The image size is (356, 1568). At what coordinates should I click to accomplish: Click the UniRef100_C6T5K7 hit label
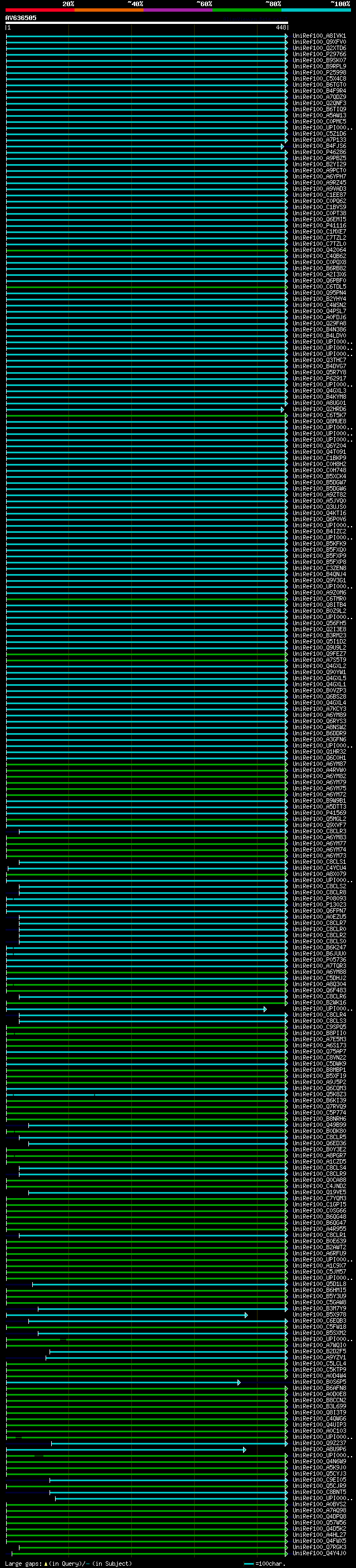coord(319,415)
